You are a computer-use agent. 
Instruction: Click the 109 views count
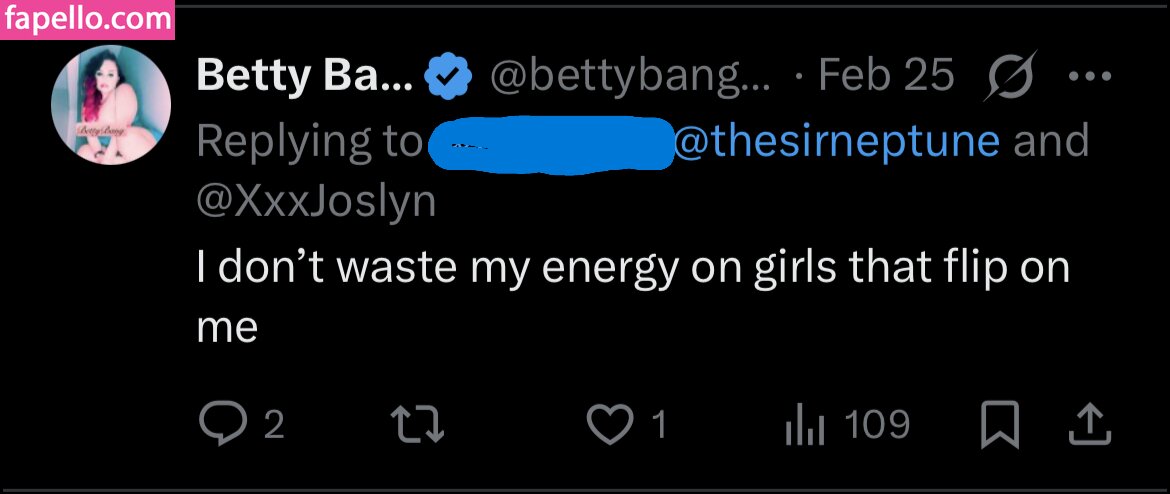877,426
